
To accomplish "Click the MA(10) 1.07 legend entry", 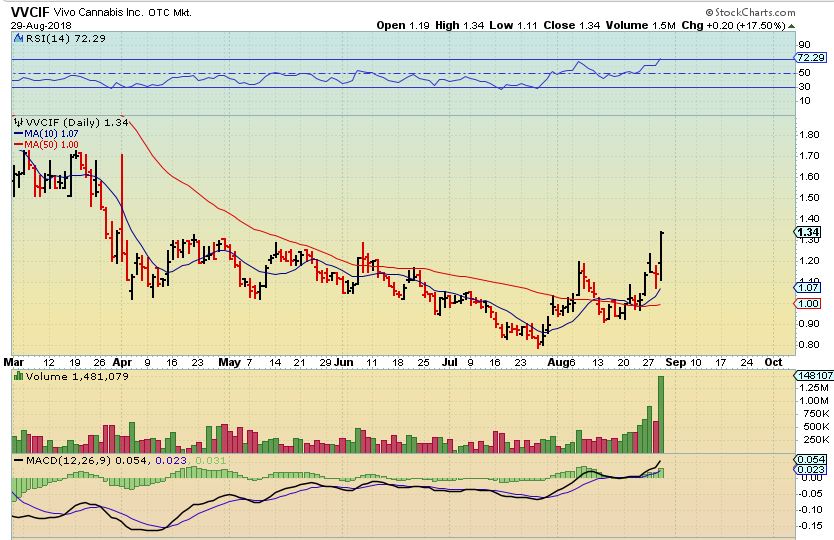I will [x=46, y=134].
